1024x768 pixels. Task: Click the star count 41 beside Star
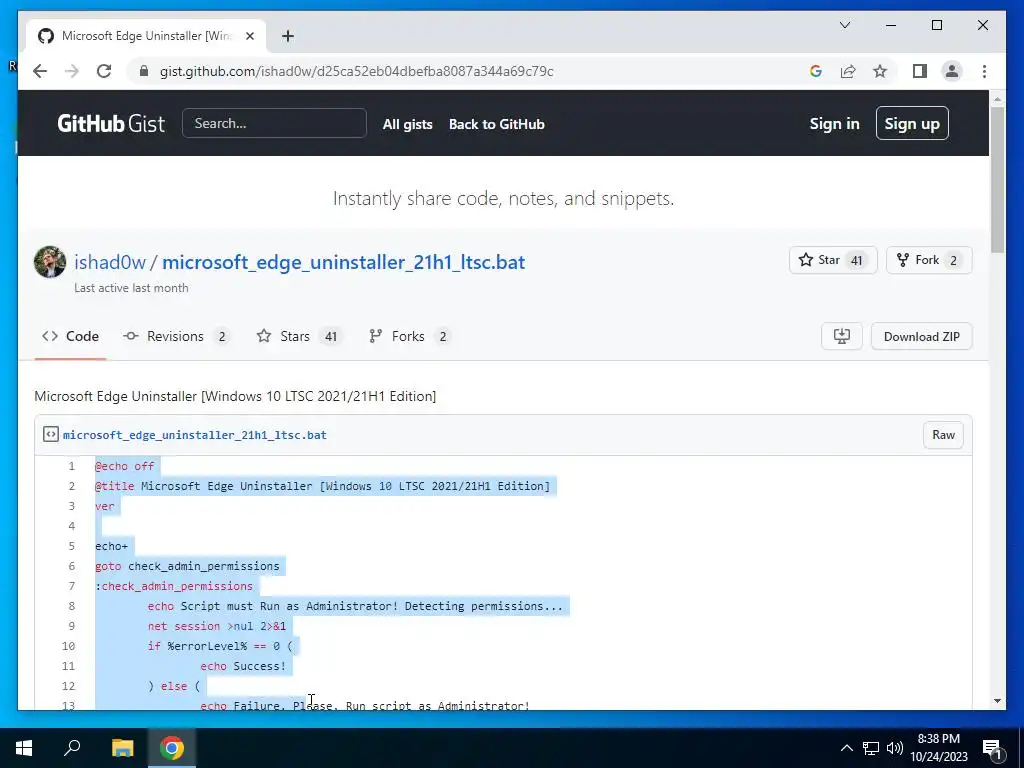pyautogui.click(x=857, y=261)
